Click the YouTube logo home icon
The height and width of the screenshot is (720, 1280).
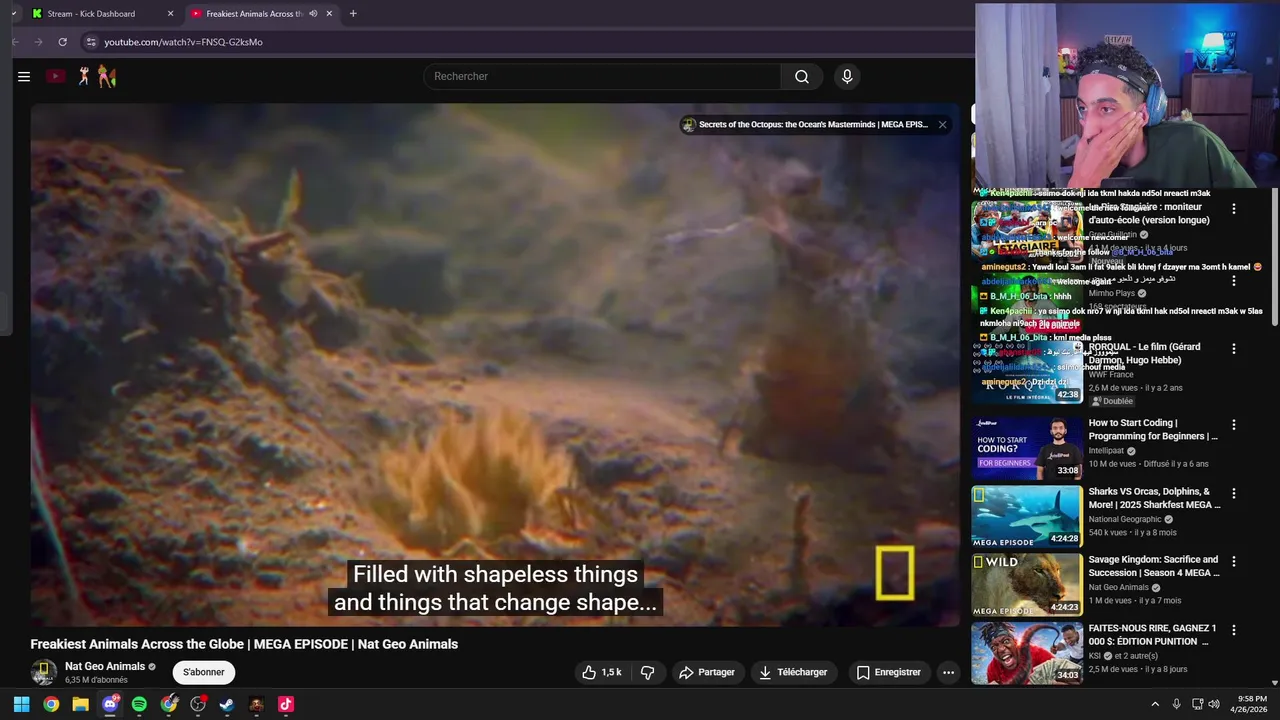click(x=56, y=76)
